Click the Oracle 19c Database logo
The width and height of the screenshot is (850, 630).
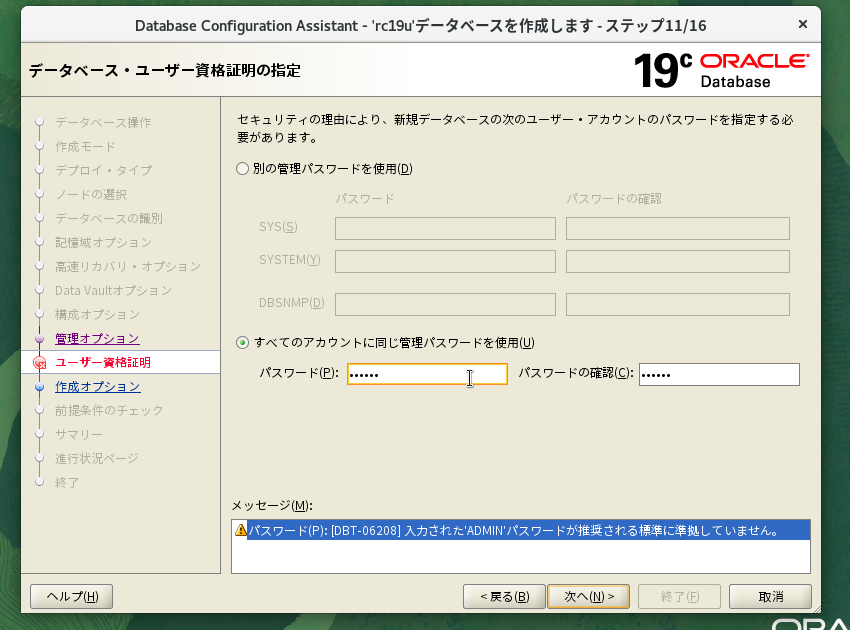tap(722, 70)
